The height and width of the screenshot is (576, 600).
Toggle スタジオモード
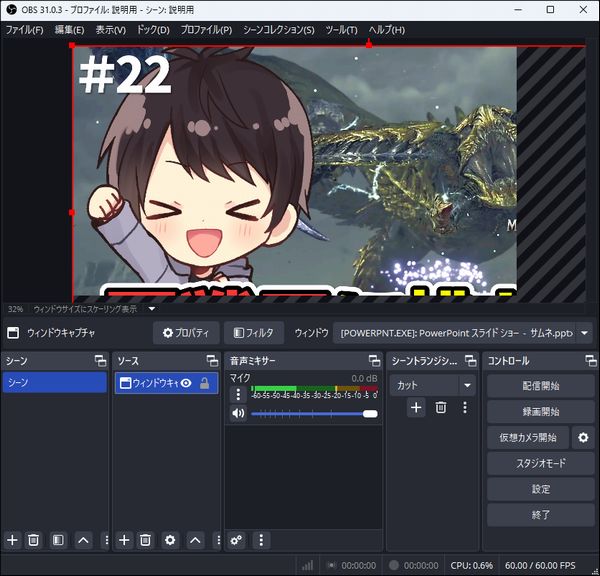coord(541,463)
